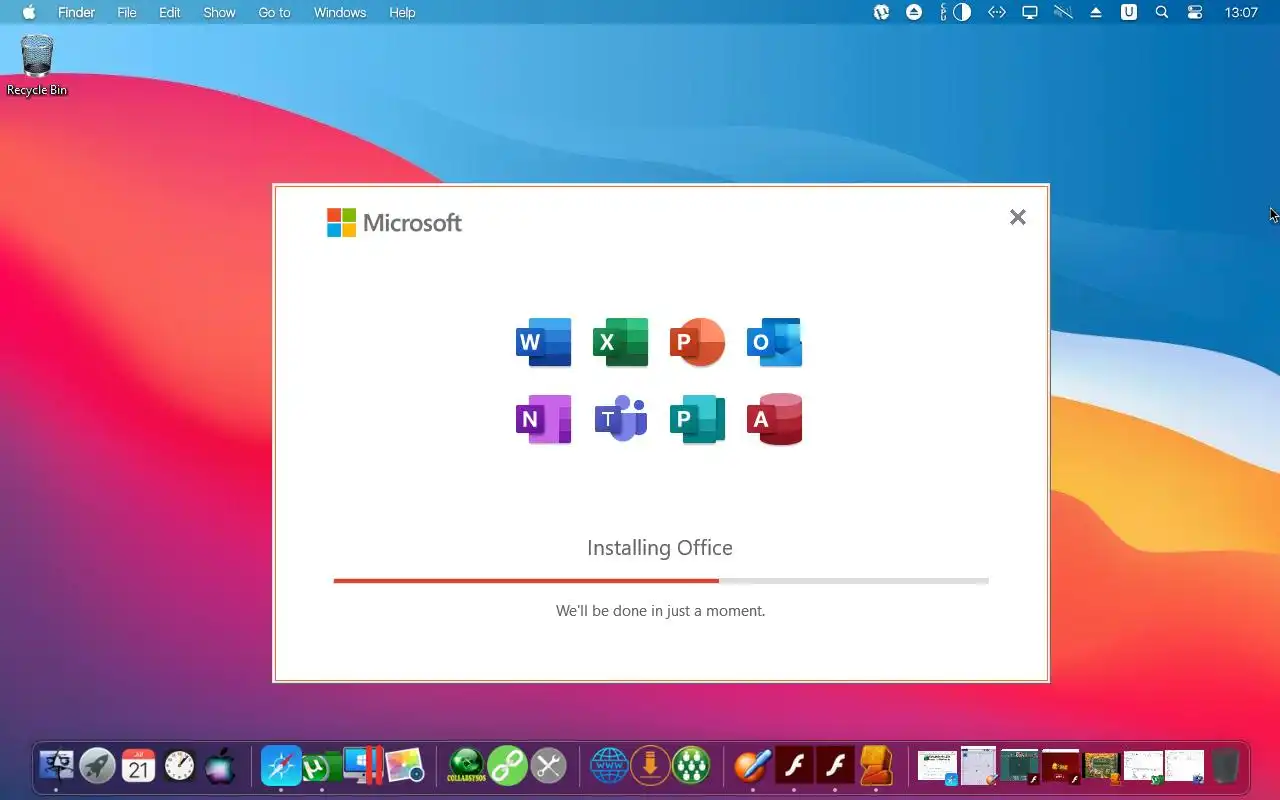Click 'We'll be done in just a moment.' text

(x=660, y=610)
